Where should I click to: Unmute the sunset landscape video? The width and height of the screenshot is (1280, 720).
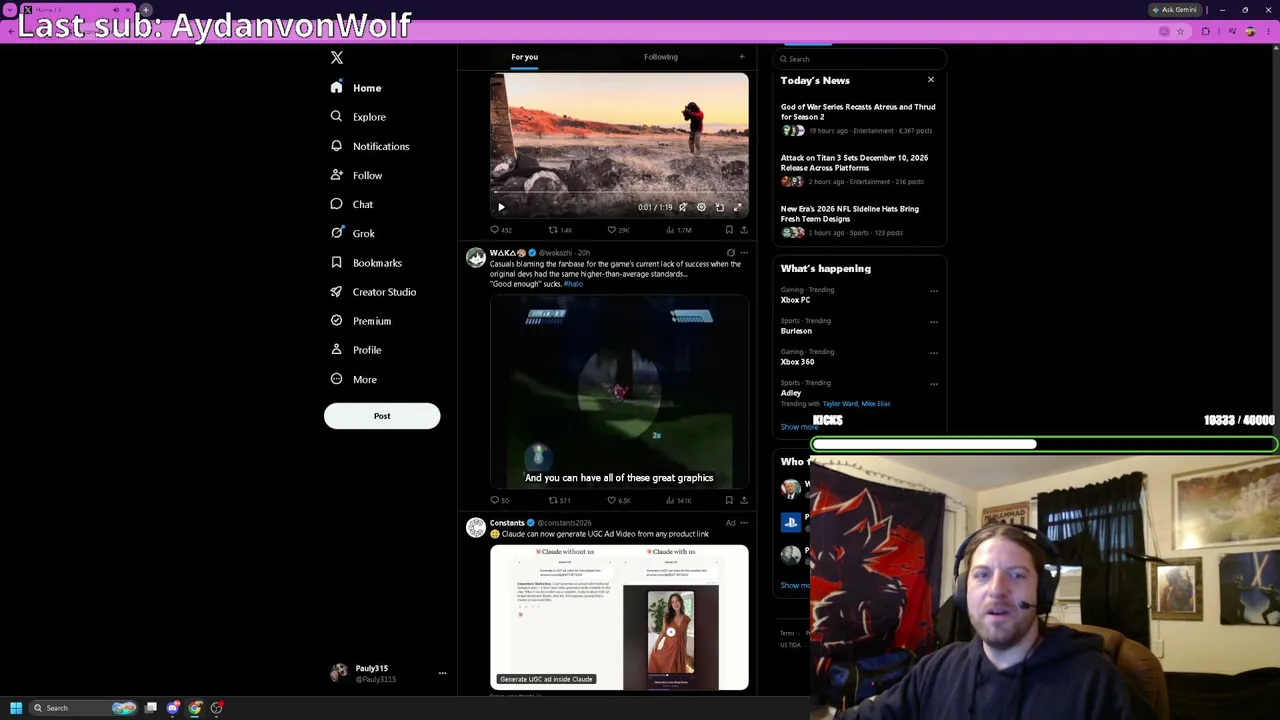pyautogui.click(x=683, y=207)
